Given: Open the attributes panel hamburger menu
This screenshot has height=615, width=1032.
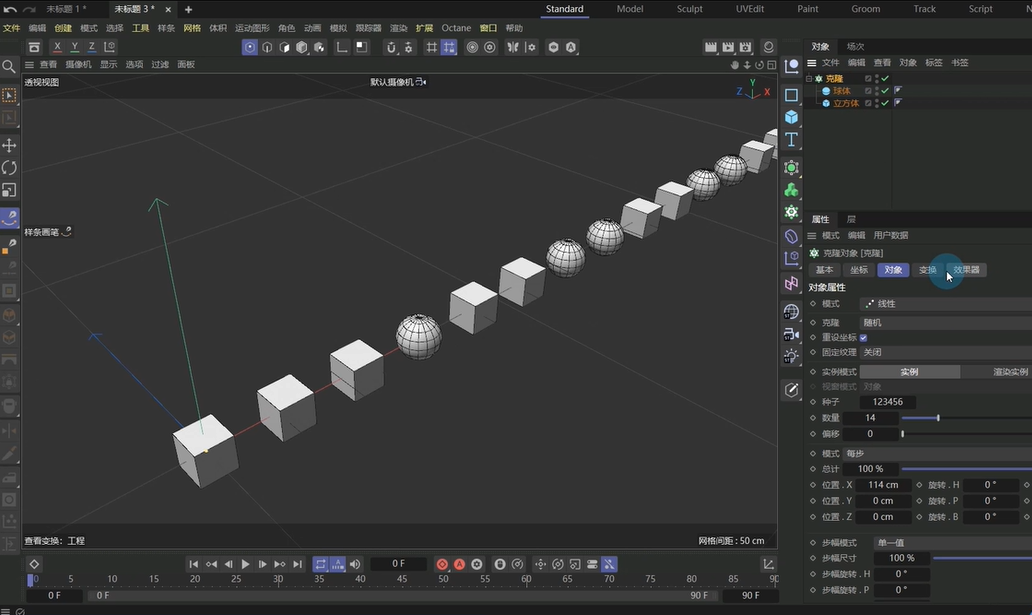Looking at the screenshot, I should (812, 236).
